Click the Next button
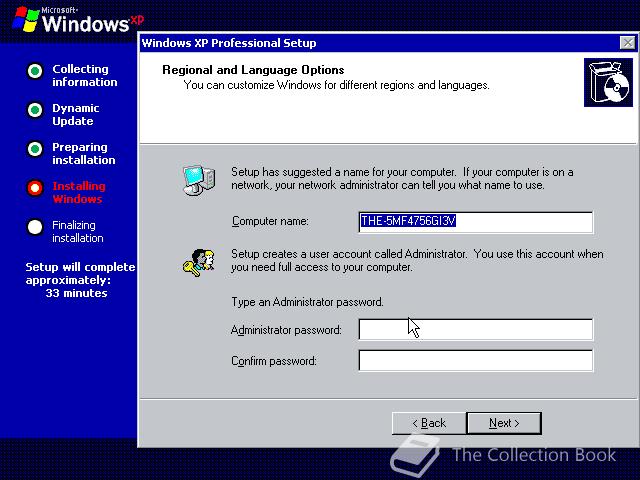The width and height of the screenshot is (640, 480). pos(504,423)
